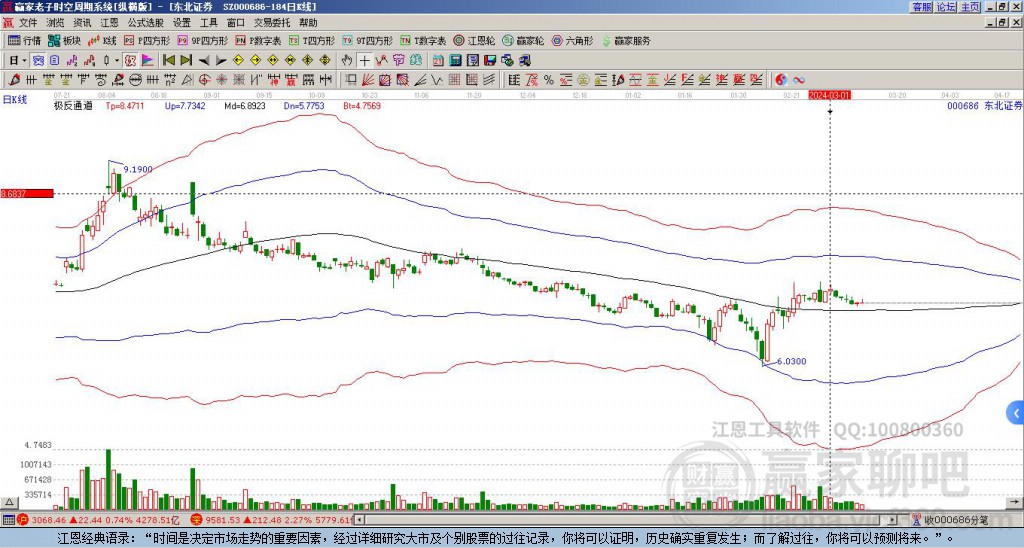Viewport: 1024px width, 548px height.
Task: Expand the 日 period dropdown
Action: click(25, 61)
